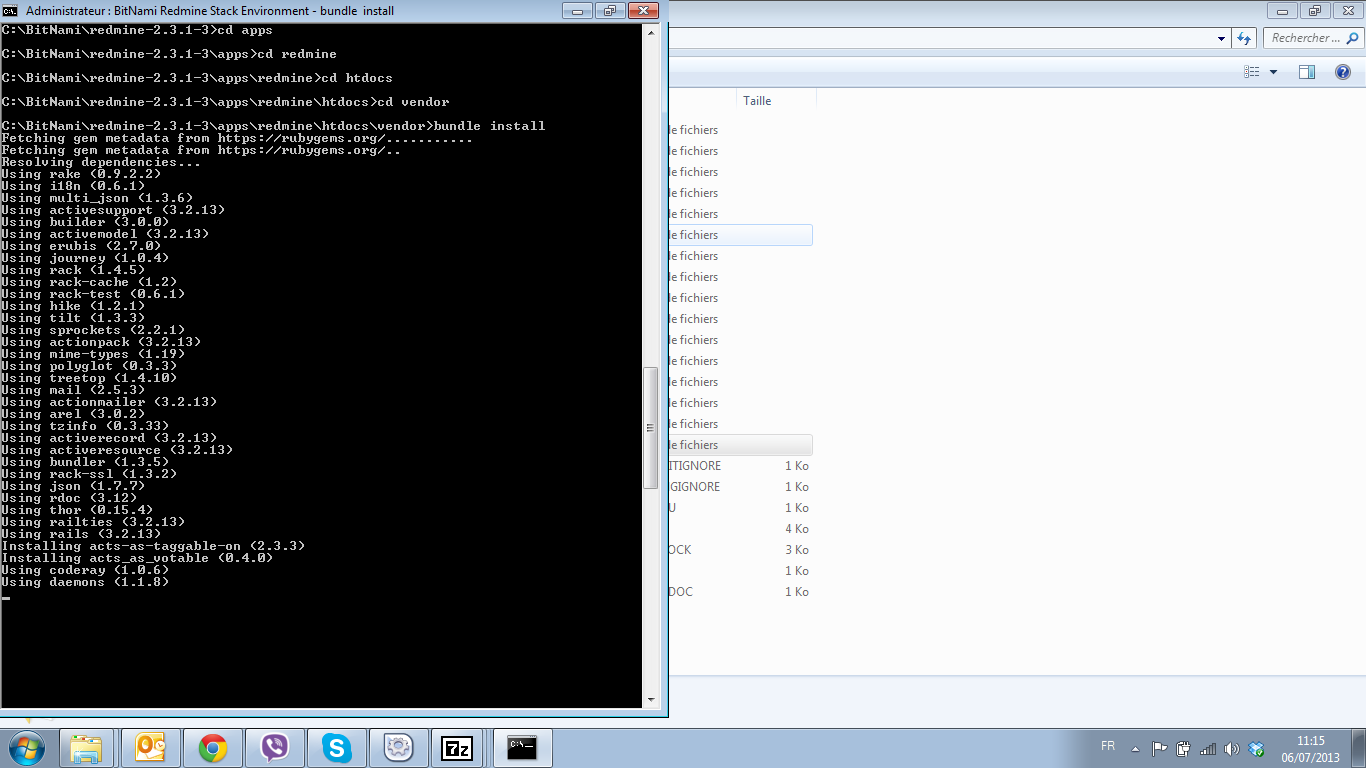Image resolution: width=1366 pixels, height=768 pixels.
Task: Open the Explorer address history dropdown
Action: (1222, 38)
